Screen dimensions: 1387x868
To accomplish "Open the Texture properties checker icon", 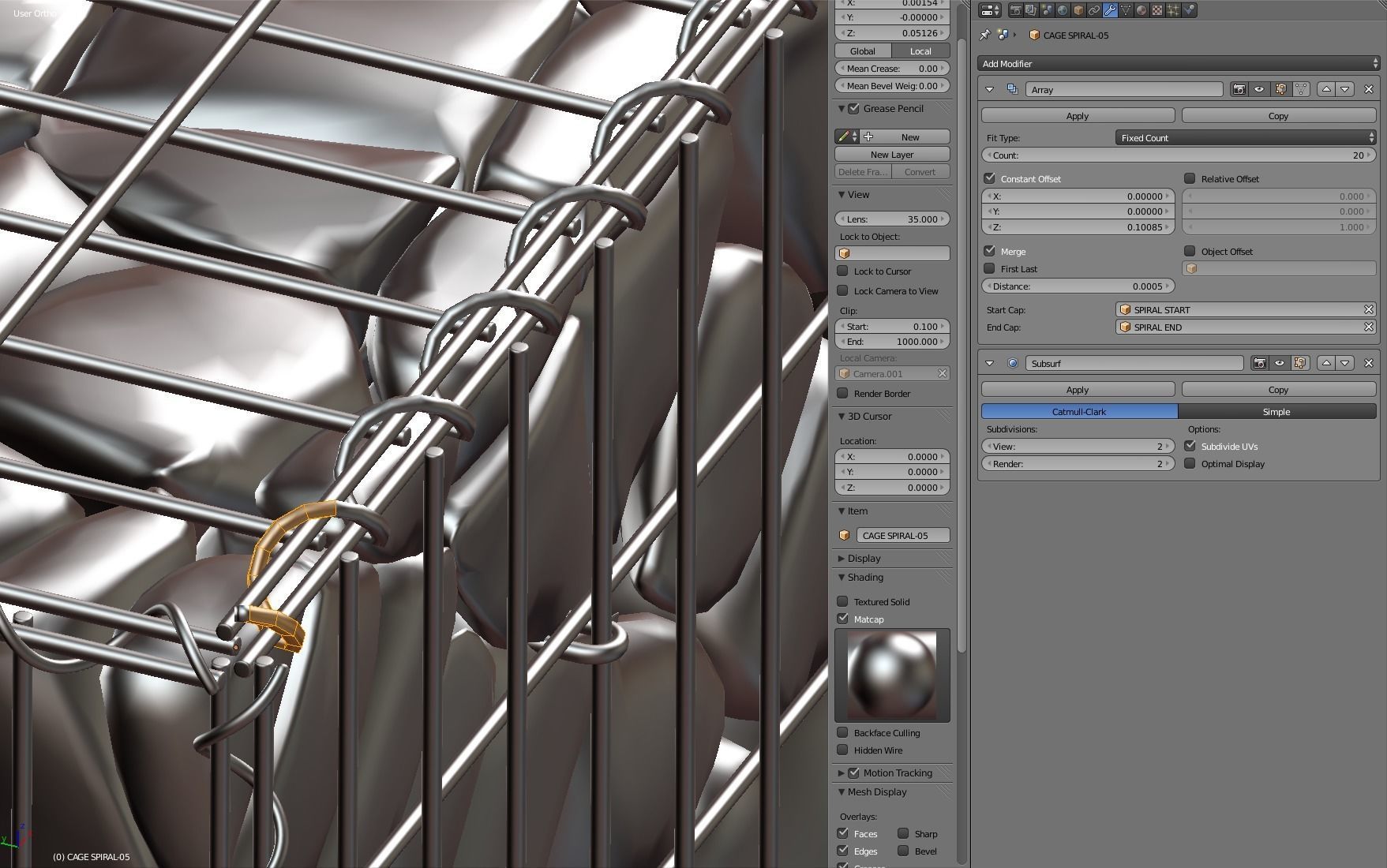I will pyautogui.click(x=1157, y=10).
